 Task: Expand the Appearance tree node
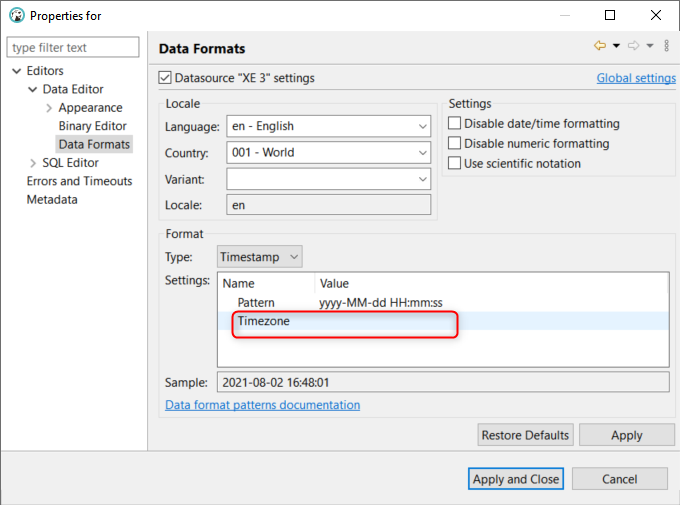(49, 108)
